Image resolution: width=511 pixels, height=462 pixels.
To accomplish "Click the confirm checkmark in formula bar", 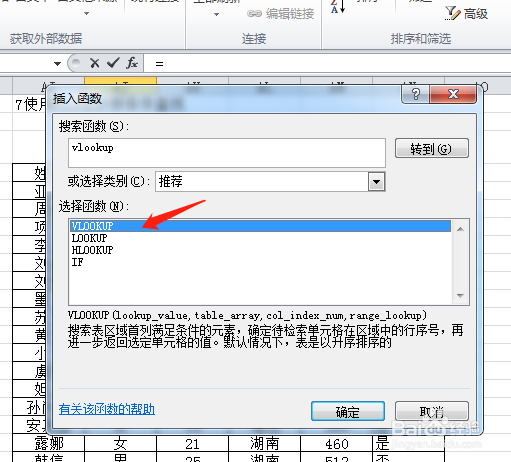I will pos(113,63).
